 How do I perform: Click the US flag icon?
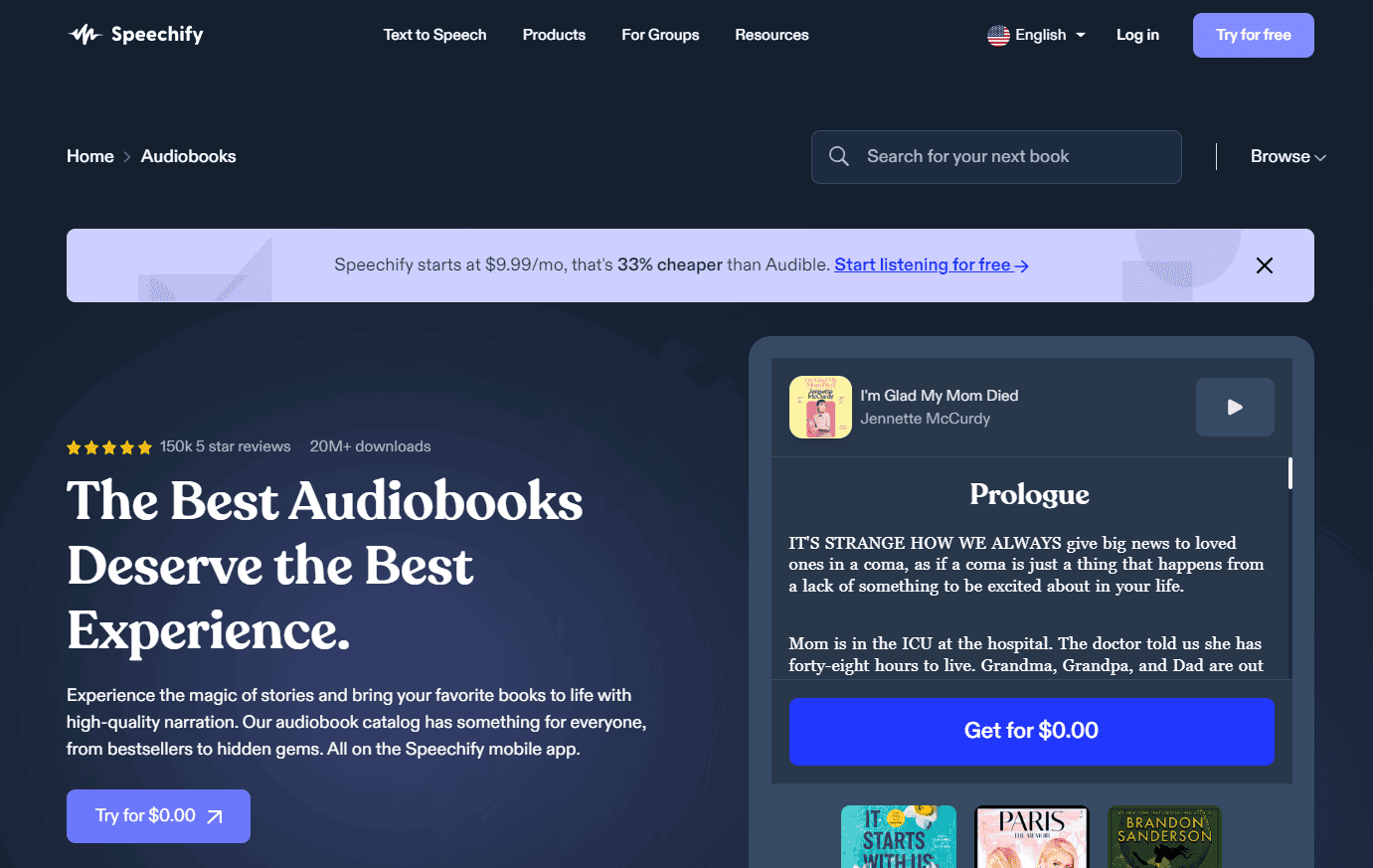998,36
